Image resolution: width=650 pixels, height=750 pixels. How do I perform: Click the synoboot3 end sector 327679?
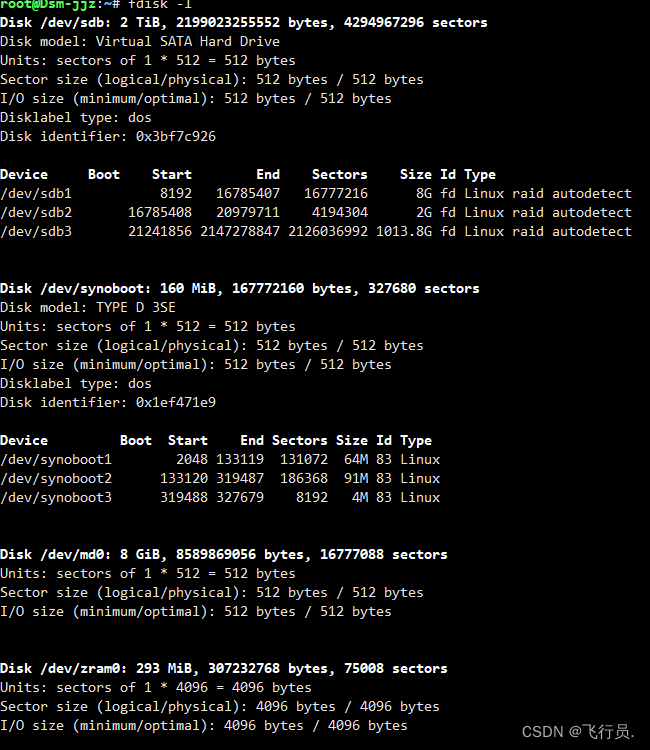tap(240, 498)
